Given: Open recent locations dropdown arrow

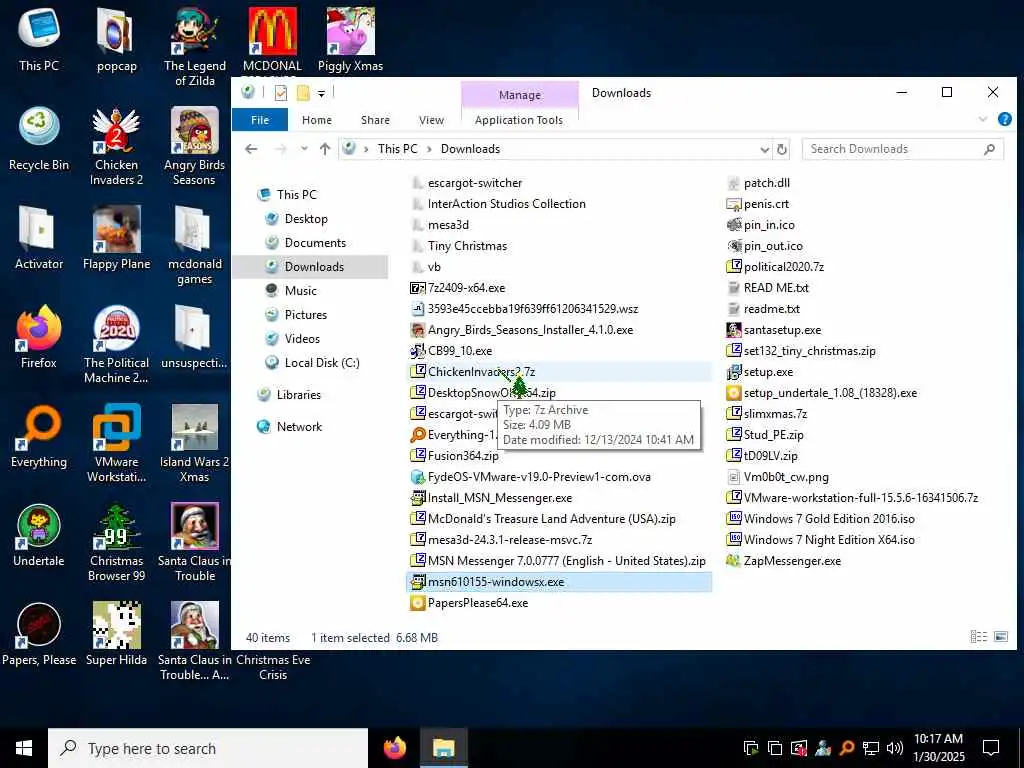Looking at the screenshot, I should pyautogui.click(x=304, y=149).
